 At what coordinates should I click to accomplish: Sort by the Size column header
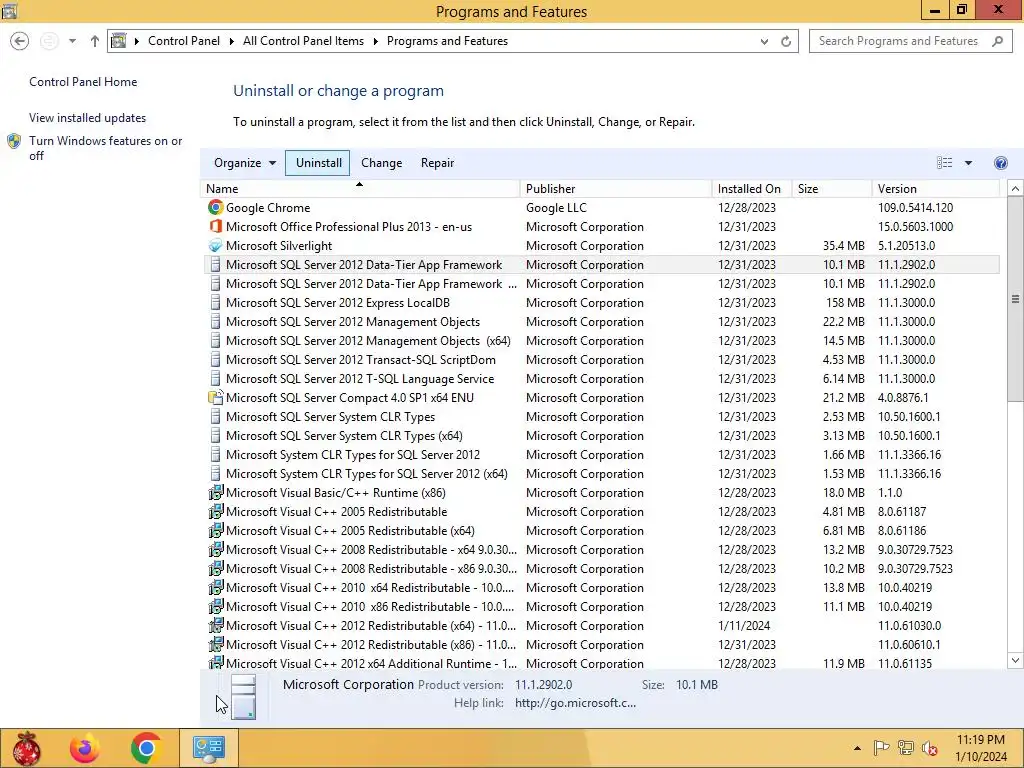tap(831, 189)
